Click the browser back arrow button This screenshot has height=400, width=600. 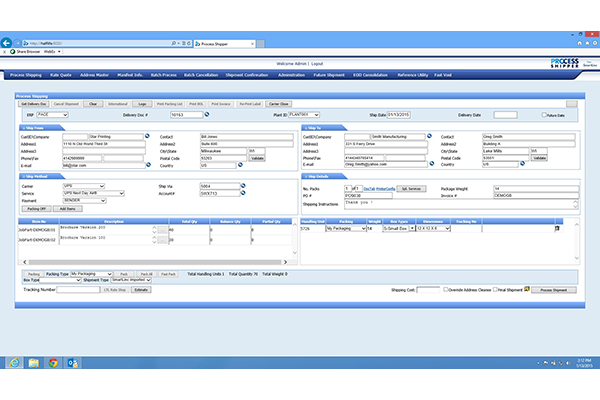pos(6,43)
